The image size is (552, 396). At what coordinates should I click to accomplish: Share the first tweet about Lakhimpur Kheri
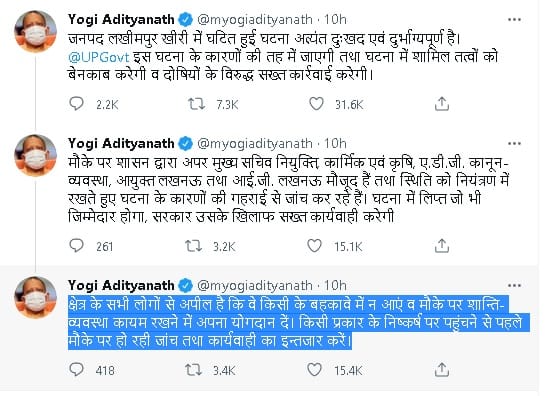click(442, 104)
